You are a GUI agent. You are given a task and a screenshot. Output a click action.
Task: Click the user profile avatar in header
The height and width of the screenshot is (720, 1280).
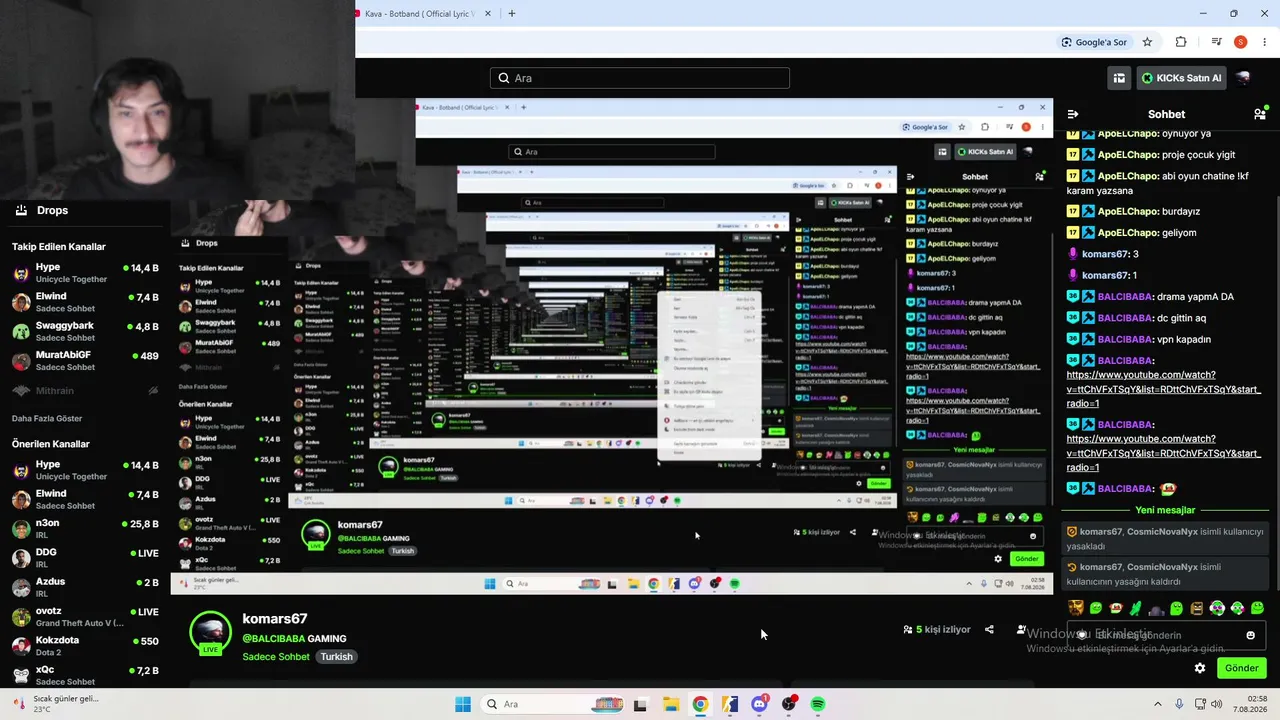[x=1243, y=78]
